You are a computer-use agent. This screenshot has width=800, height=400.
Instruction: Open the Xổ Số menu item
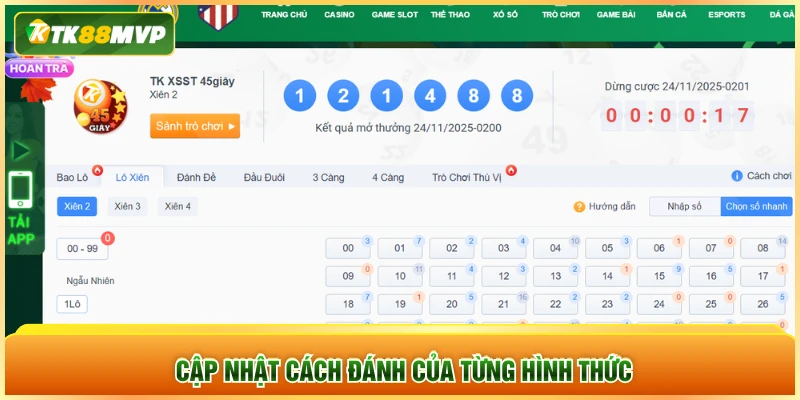(x=505, y=15)
